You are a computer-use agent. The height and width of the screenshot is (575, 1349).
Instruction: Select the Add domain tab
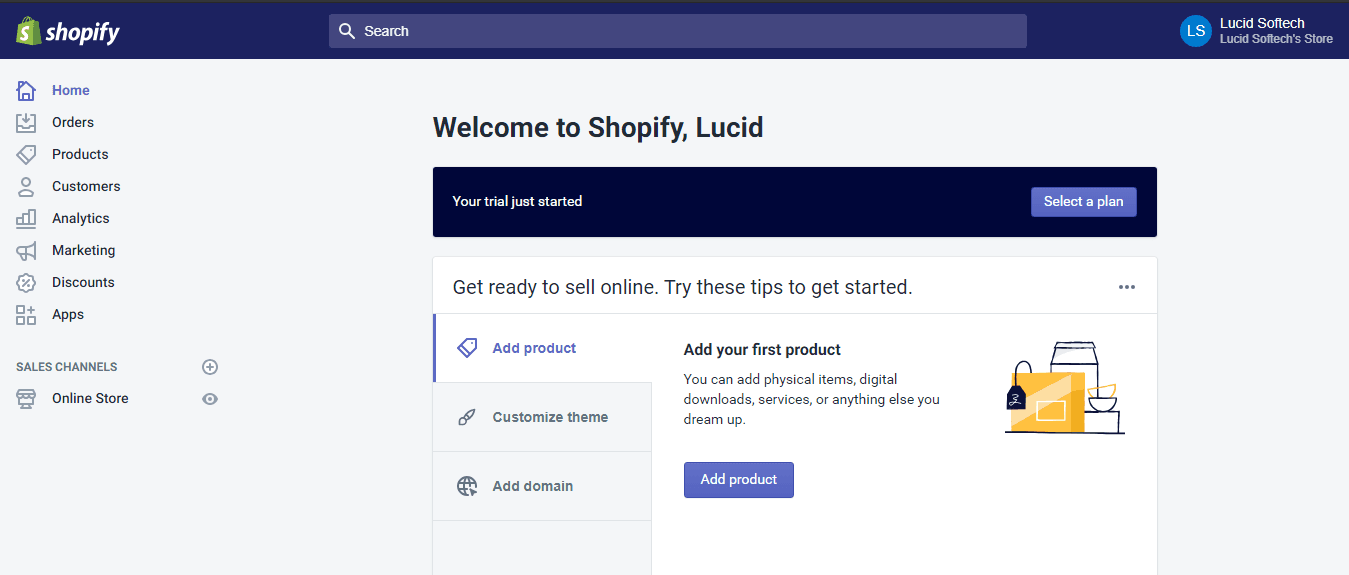click(x=542, y=486)
